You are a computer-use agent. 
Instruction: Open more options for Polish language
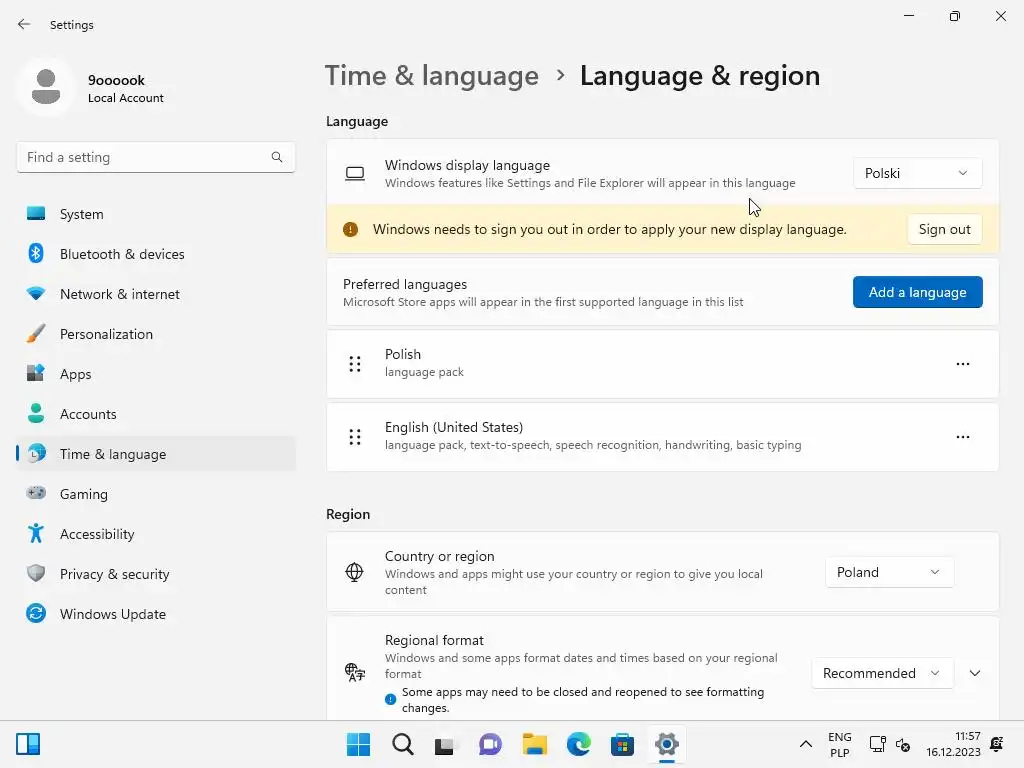[963, 364]
